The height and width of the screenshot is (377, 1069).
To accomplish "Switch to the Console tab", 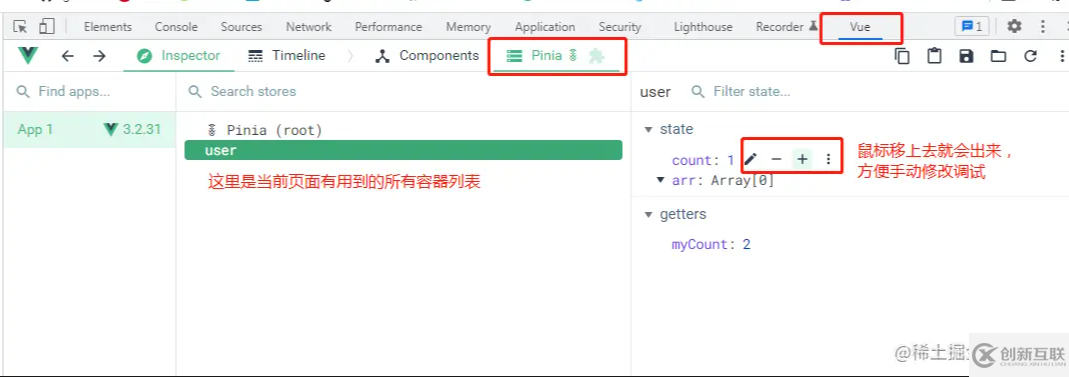I will (176, 27).
